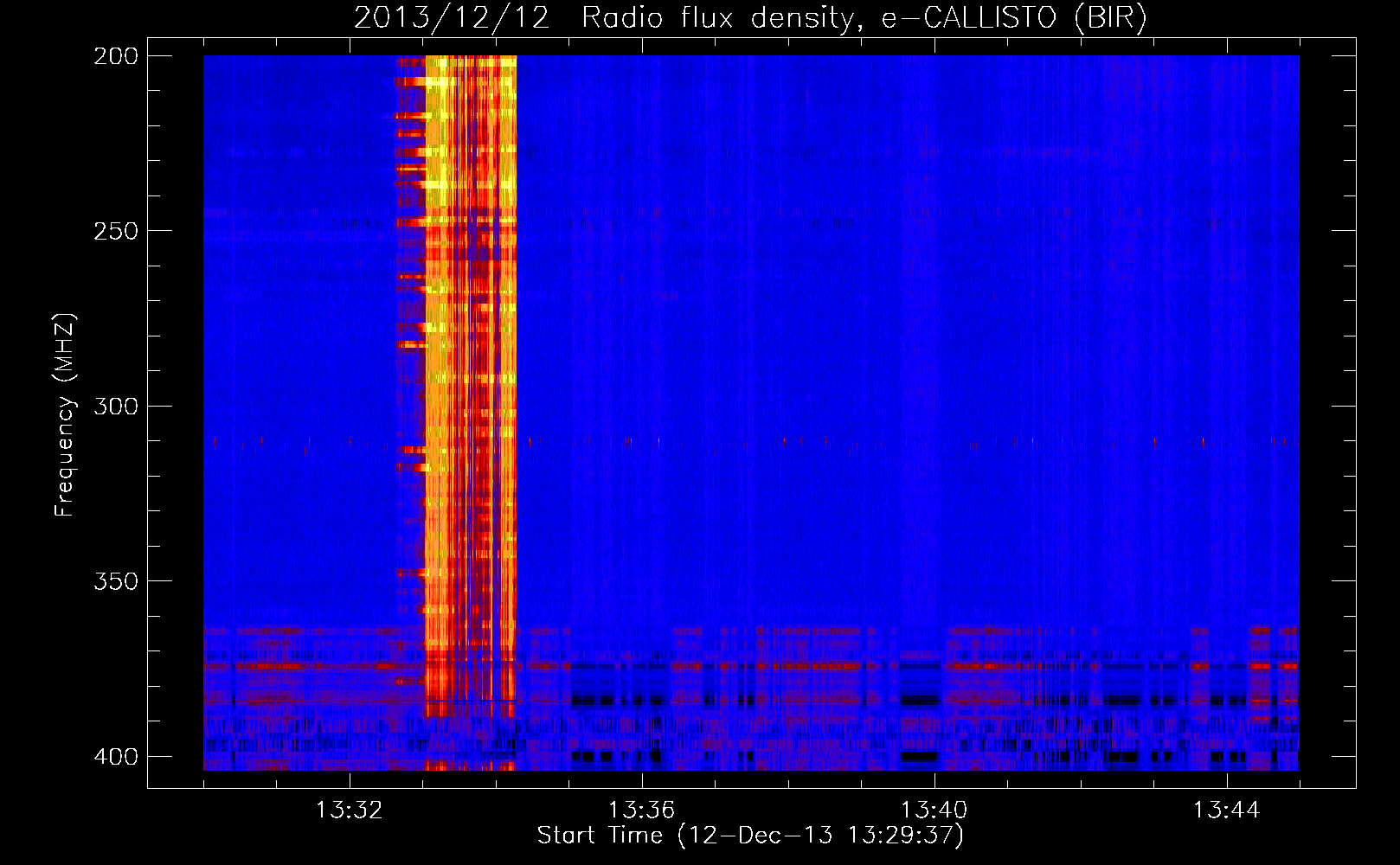The height and width of the screenshot is (865, 1400).
Task: Select the 200 frequency tick label
Action: pos(115,56)
